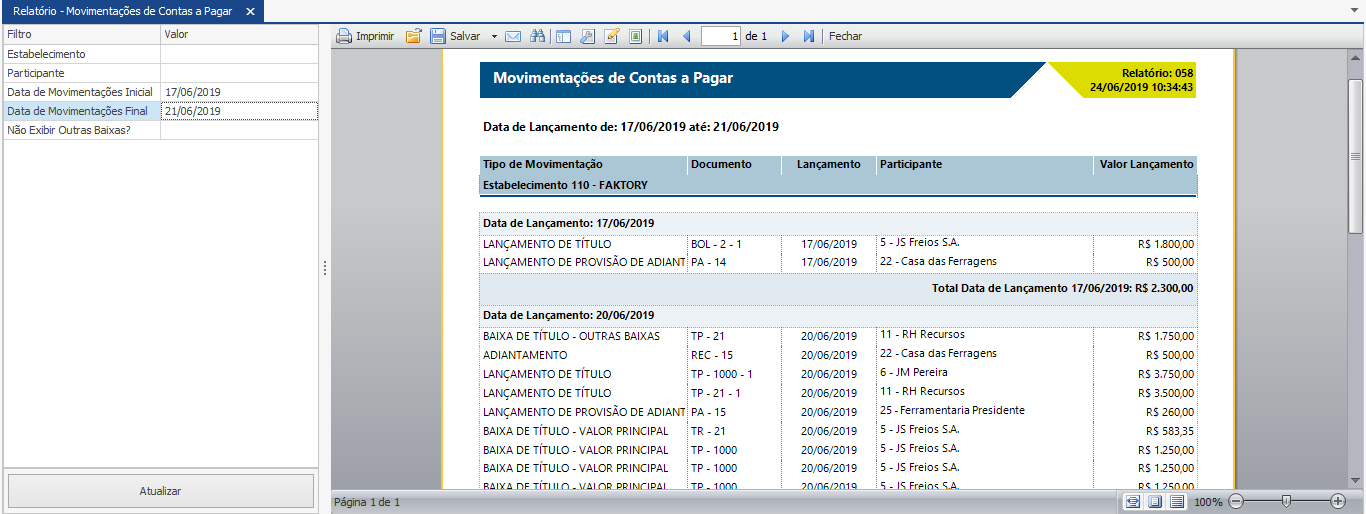Viewport: 1366px width, 514px height.
Task: Click the Imprimir printer icon
Action: 344,36
